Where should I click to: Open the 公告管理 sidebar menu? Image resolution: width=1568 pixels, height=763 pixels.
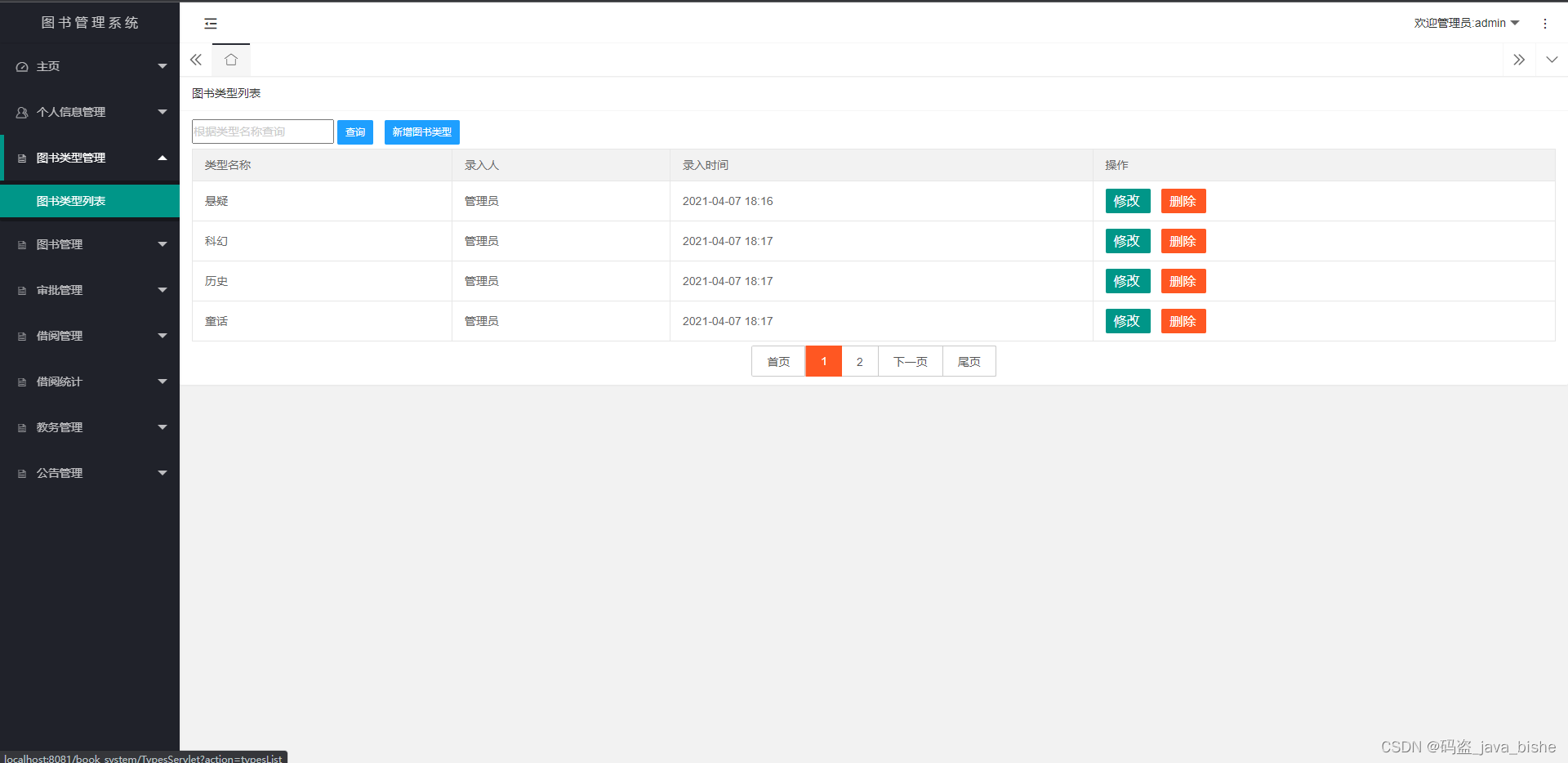[x=90, y=473]
